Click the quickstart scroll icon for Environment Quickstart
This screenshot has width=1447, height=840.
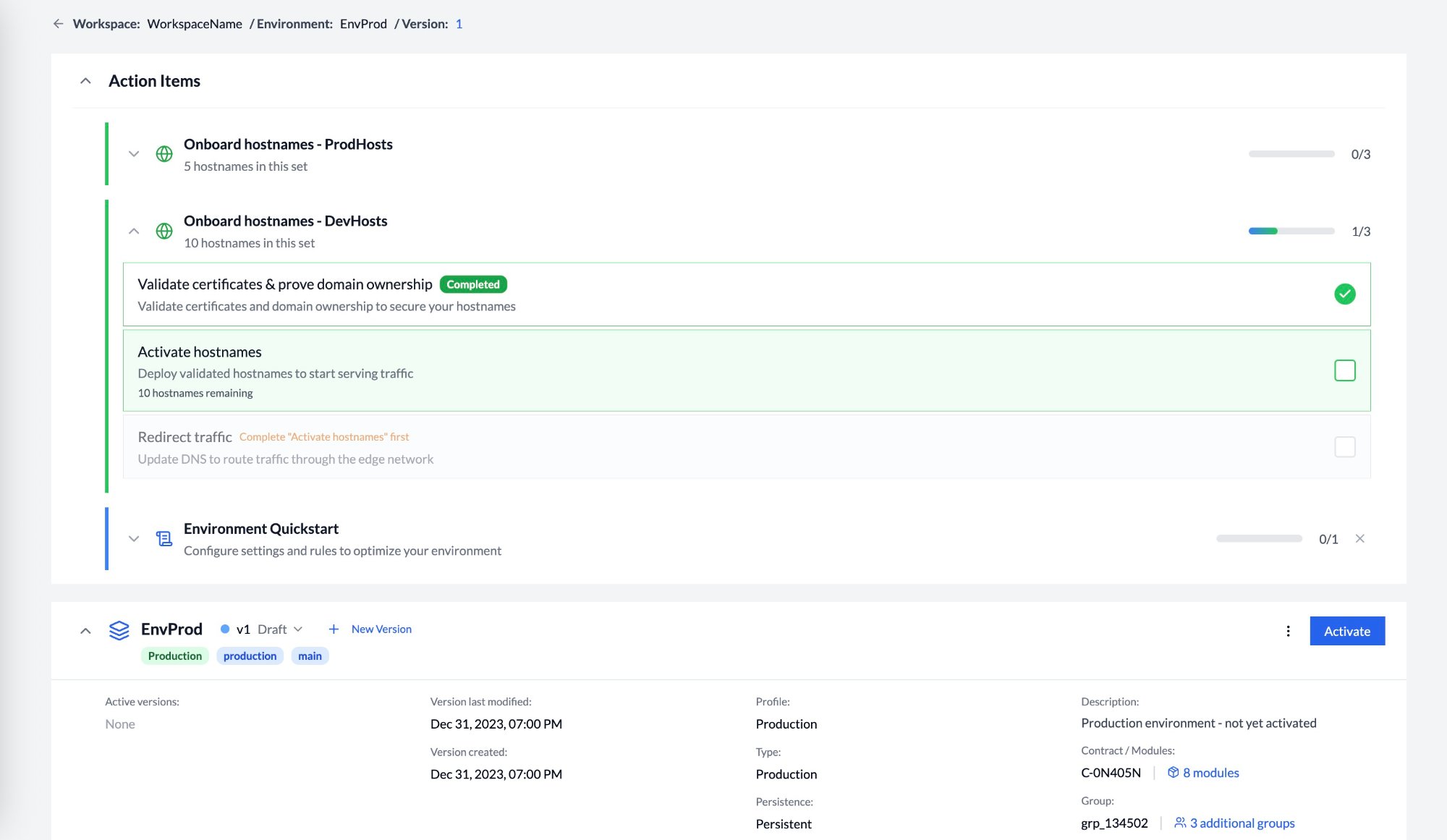pos(164,538)
